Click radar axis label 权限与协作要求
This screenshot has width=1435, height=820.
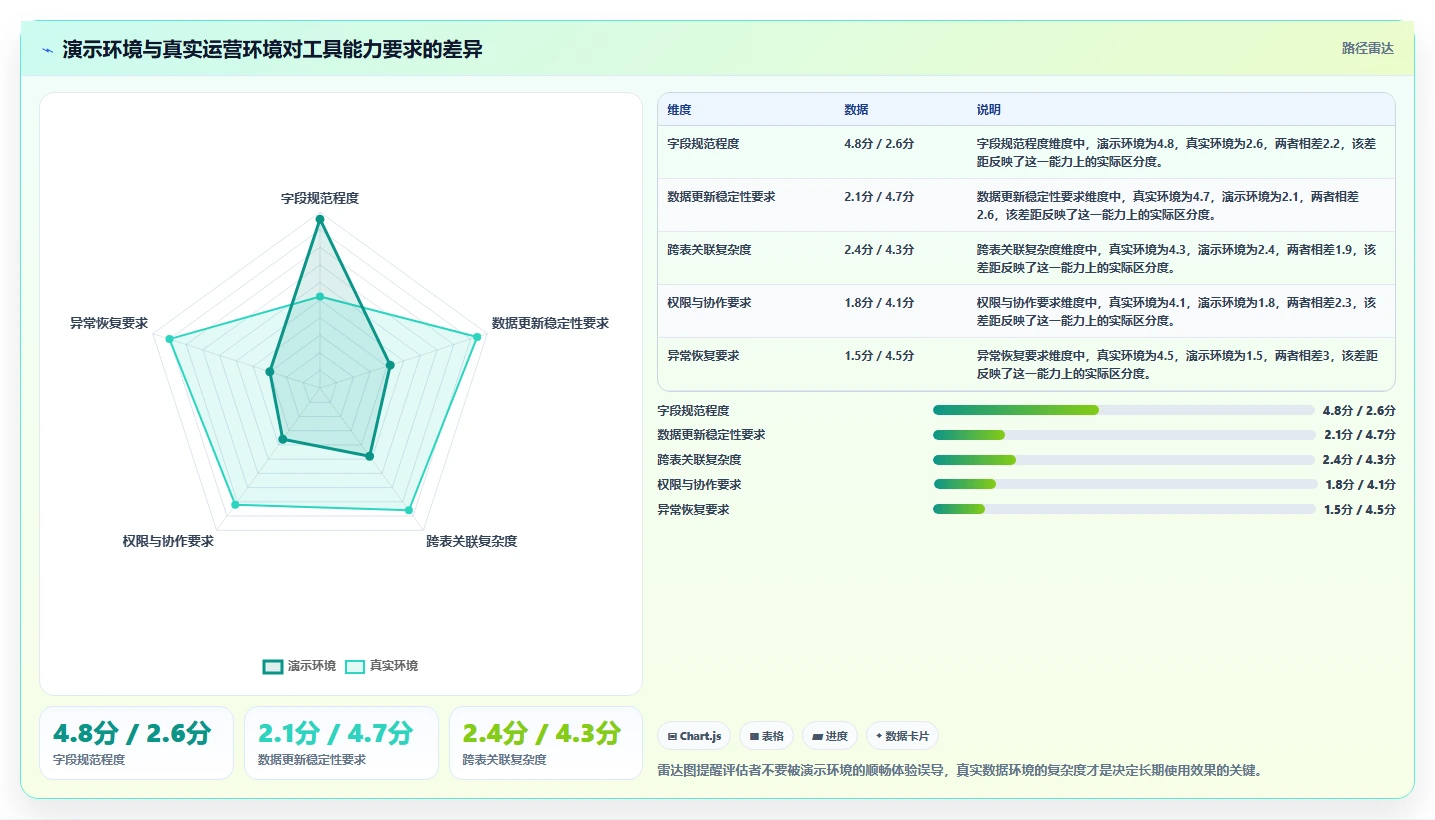168,541
